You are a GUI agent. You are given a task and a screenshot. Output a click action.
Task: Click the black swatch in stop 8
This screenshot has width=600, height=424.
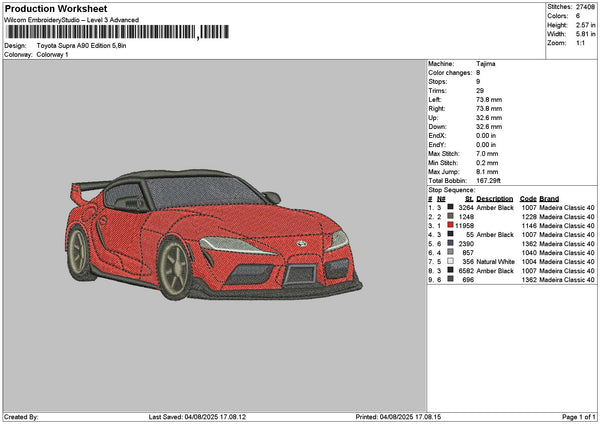tap(450, 270)
